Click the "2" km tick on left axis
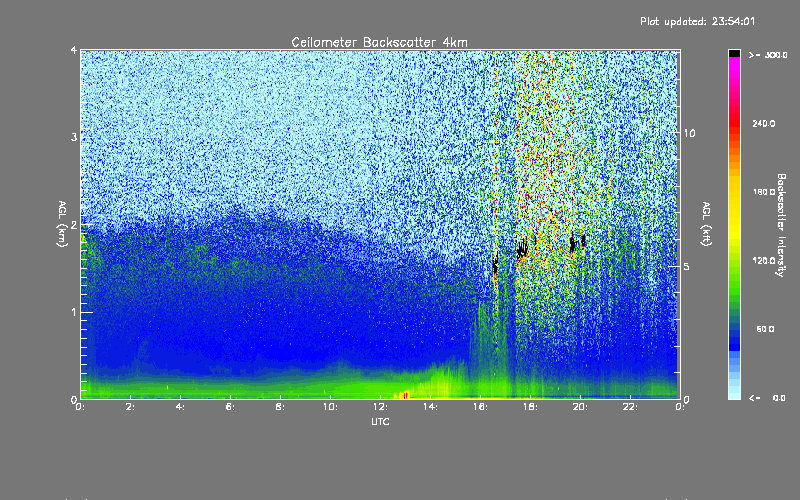The height and width of the screenshot is (500, 800). [x=74, y=225]
